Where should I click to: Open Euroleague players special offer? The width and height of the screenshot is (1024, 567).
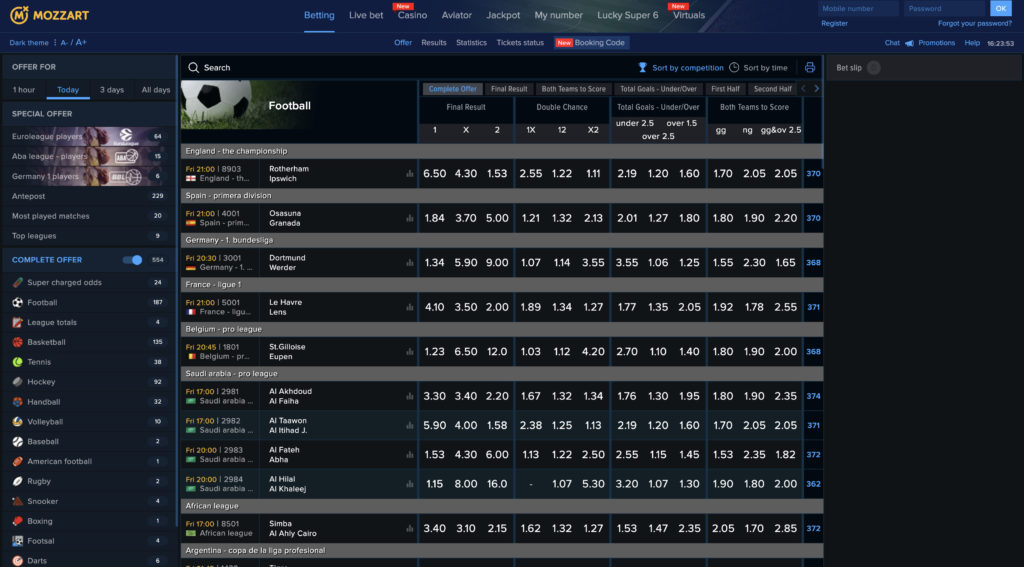pyautogui.click(x=88, y=137)
